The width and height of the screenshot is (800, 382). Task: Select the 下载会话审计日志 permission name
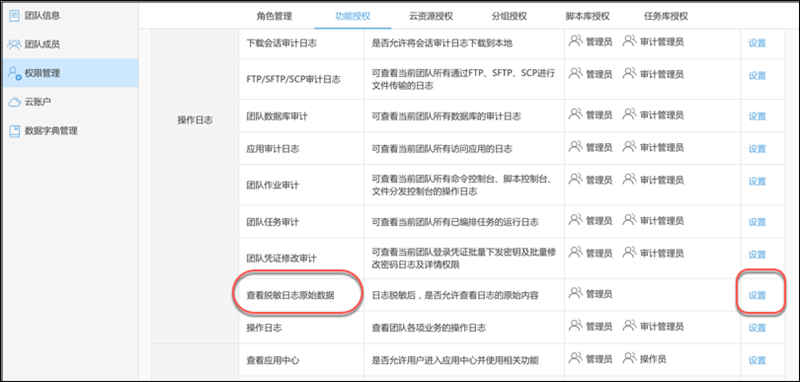point(282,43)
